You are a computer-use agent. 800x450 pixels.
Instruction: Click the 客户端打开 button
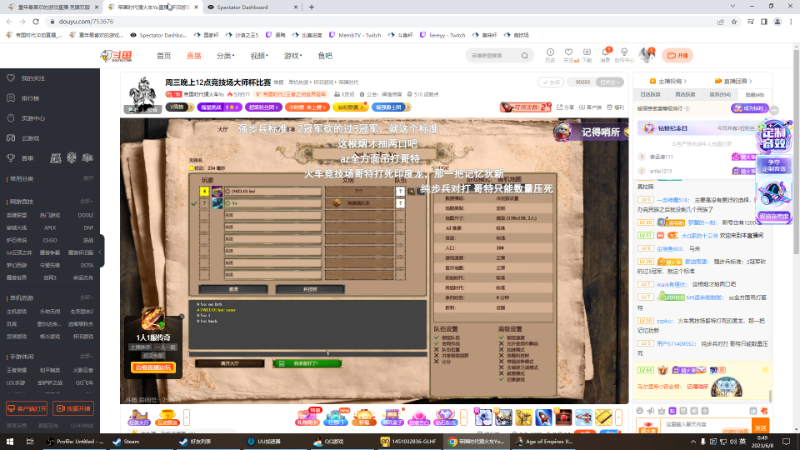(x=27, y=409)
